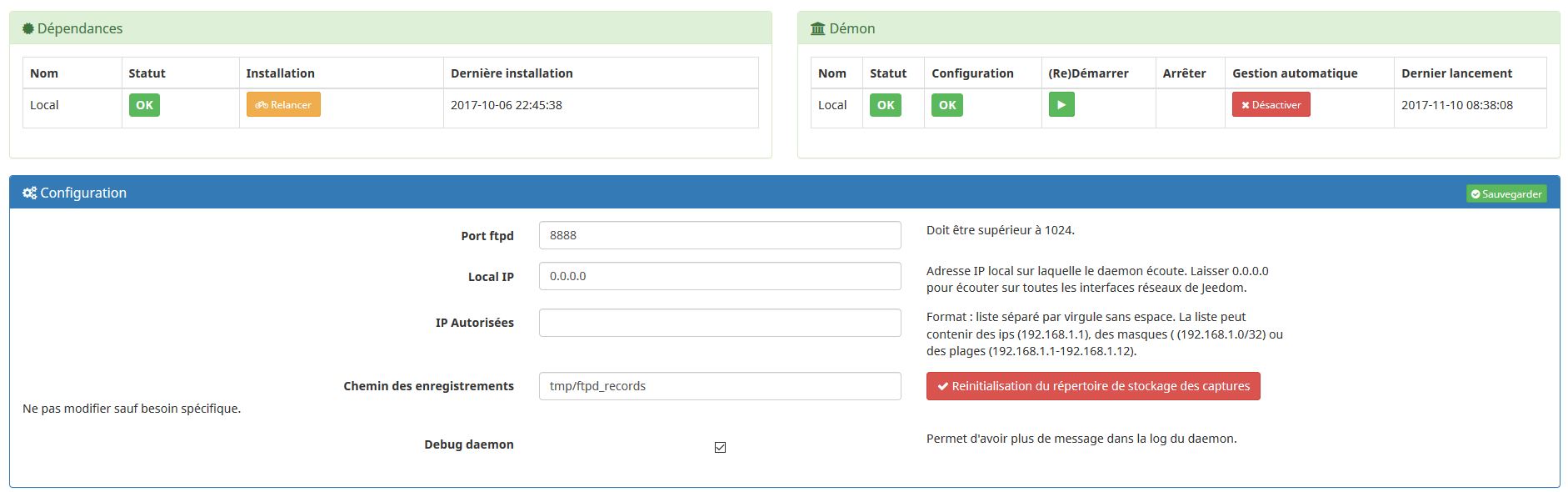Click the Chemin des enregistrements label
This screenshot has height=492, width=1568.
(428, 386)
